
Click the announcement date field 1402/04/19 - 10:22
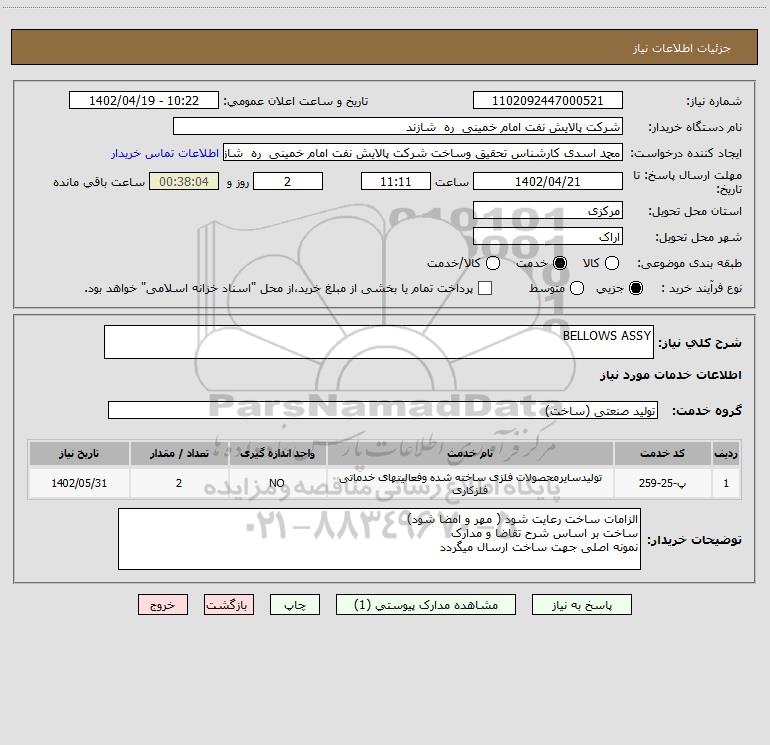tap(144, 100)
